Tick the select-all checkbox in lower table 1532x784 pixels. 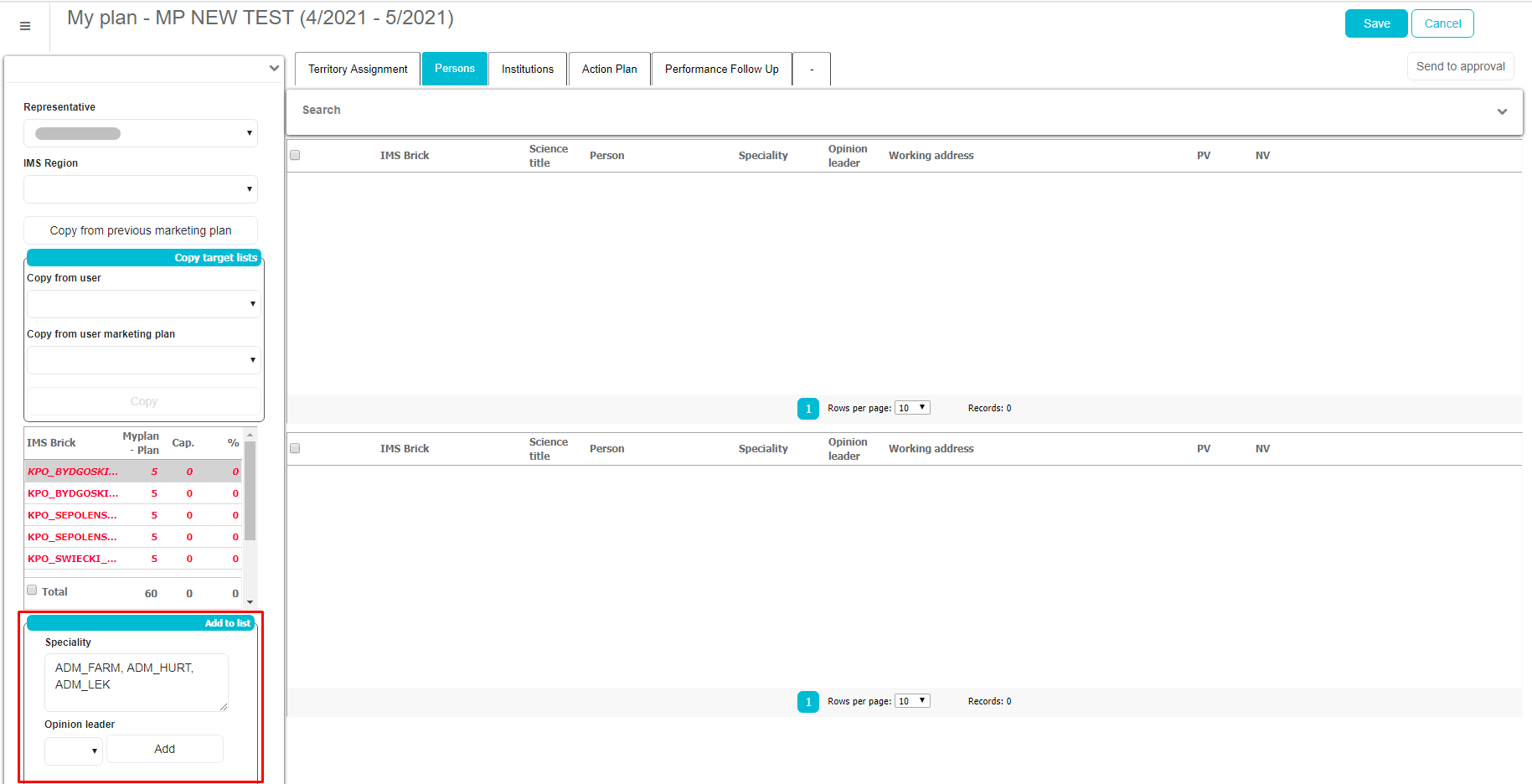295,448
